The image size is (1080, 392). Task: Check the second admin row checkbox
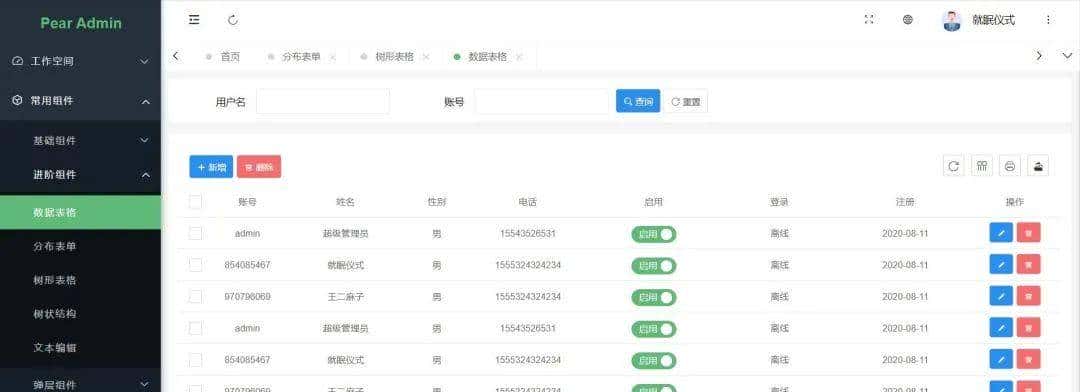196,329
